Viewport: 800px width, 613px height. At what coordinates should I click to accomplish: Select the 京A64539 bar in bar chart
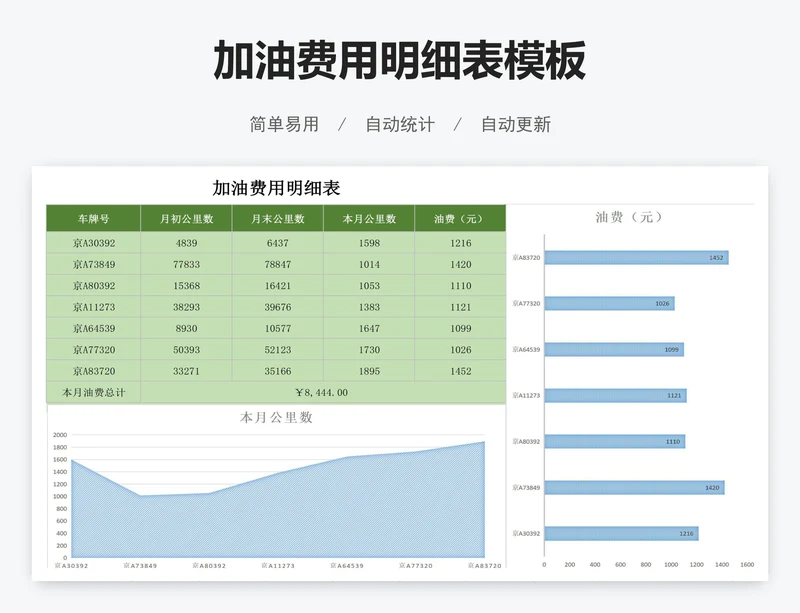pyautogui.click(x=614, y=350)
